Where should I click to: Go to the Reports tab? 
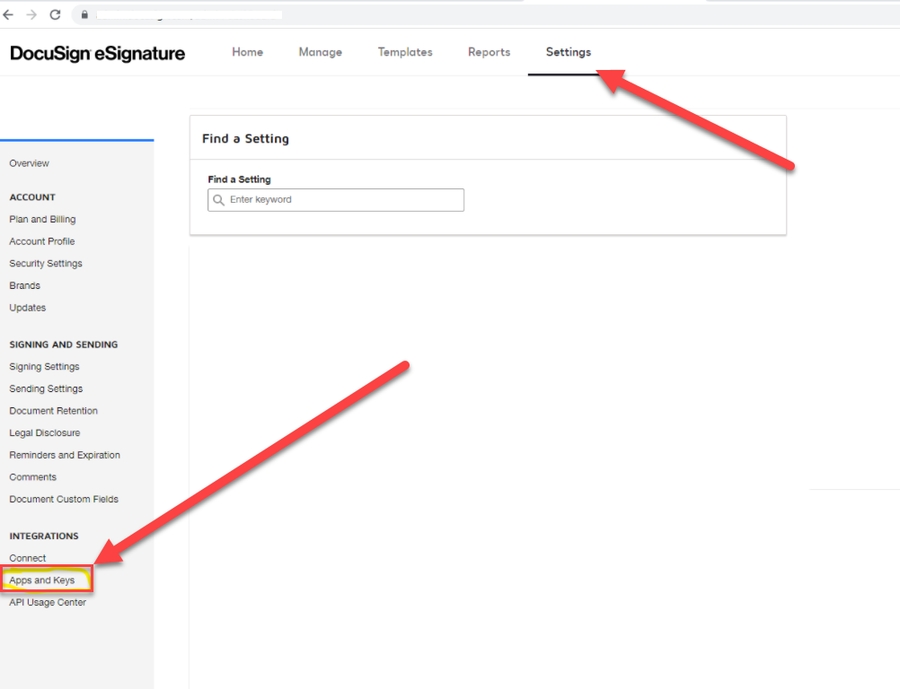click(489, 52)
